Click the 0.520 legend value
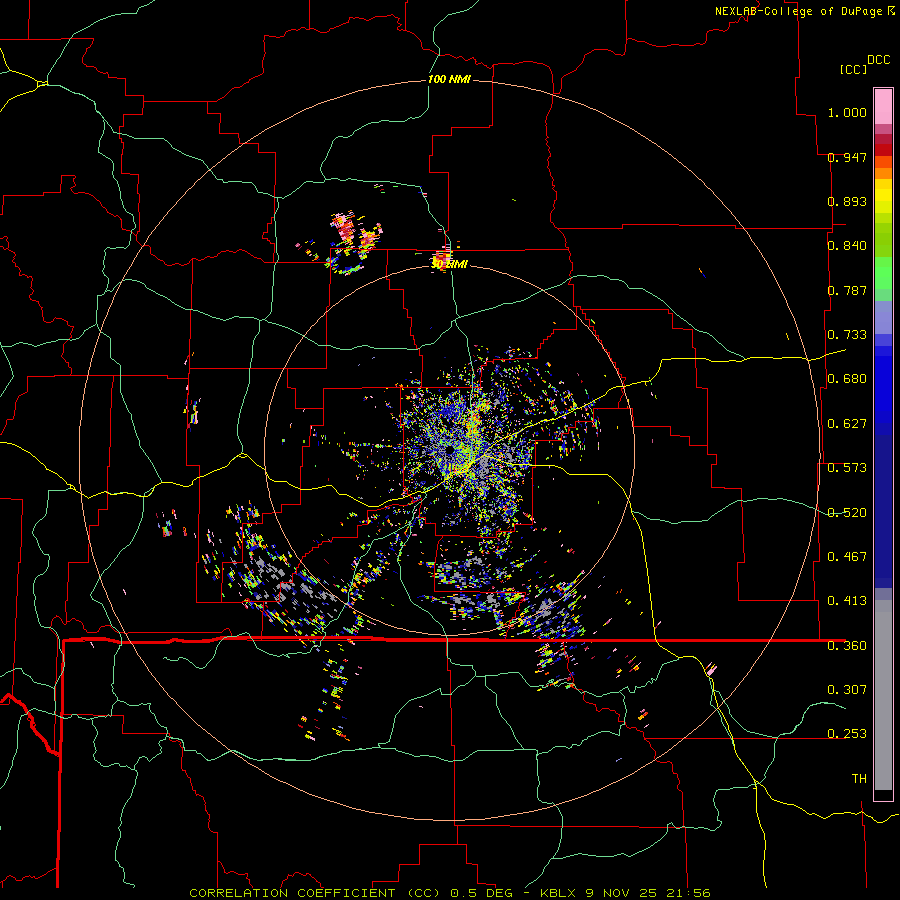 [x=847, y=513]
